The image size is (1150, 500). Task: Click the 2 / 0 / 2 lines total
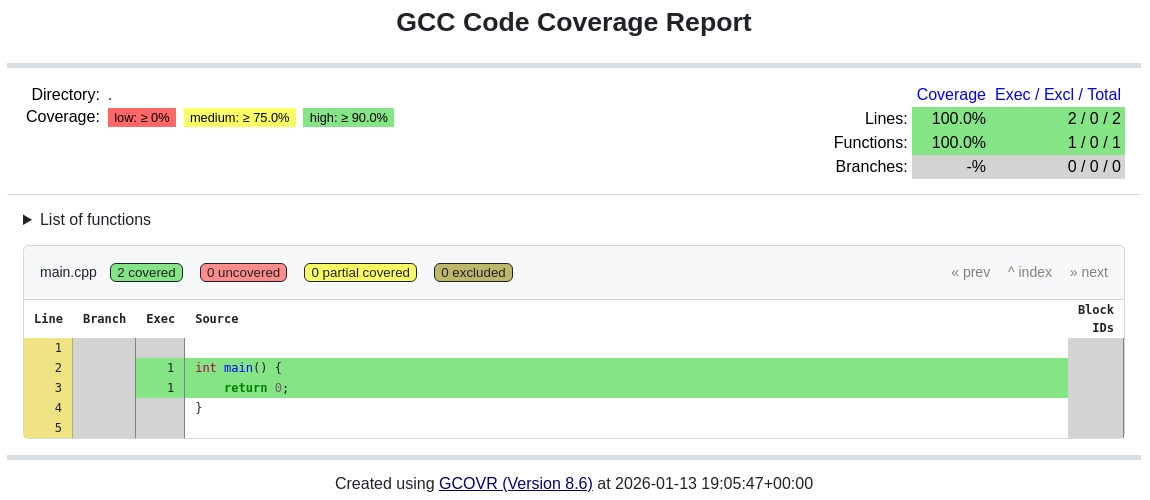[x=1058, y=118]
